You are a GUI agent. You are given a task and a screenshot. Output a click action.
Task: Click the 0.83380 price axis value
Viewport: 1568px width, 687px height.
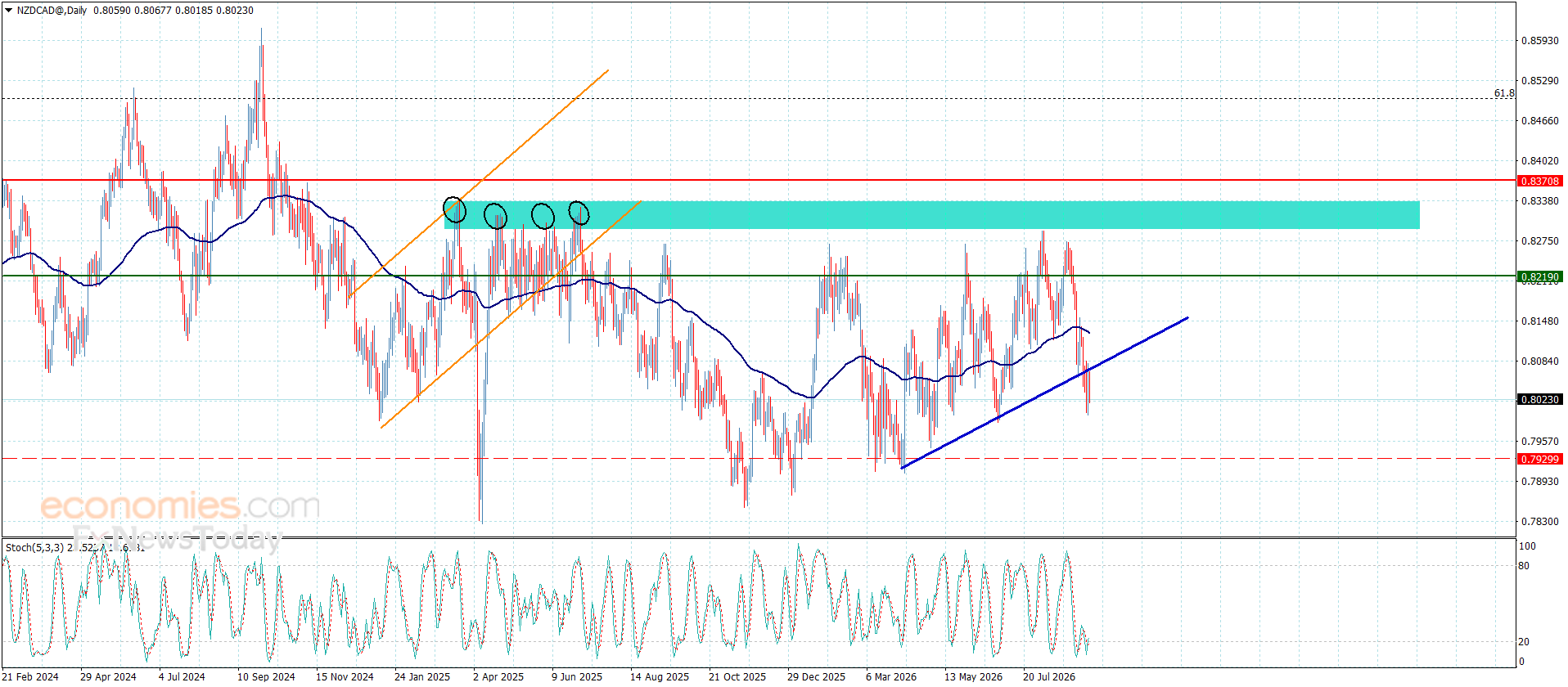(x=1539, y=200)
